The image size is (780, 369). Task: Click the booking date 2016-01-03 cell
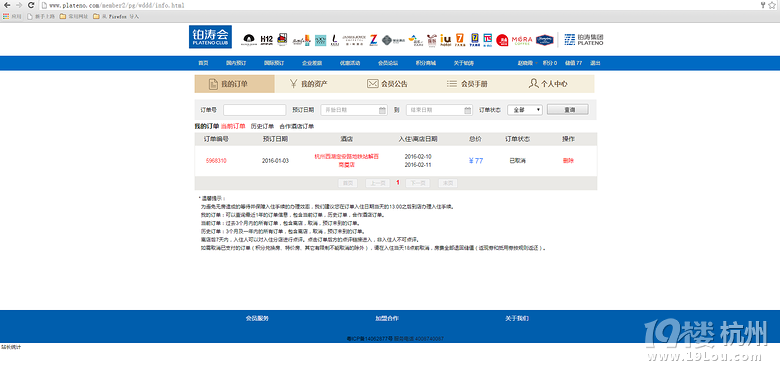point(275,161)
